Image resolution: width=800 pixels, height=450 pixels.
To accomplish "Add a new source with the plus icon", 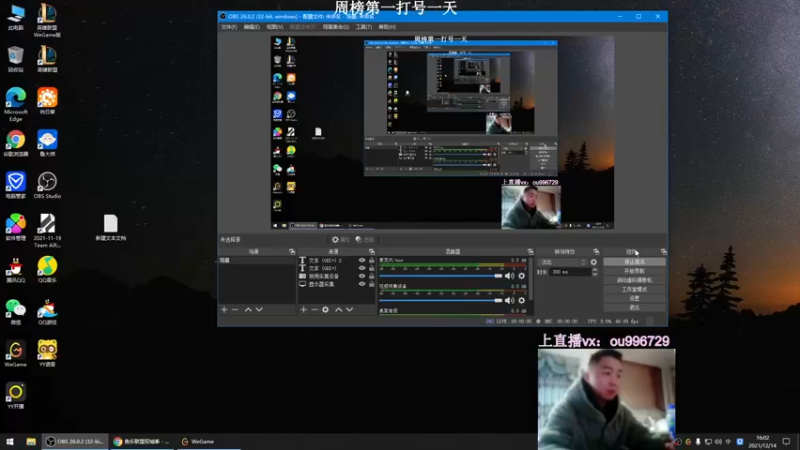I will [x=304, y=310].
